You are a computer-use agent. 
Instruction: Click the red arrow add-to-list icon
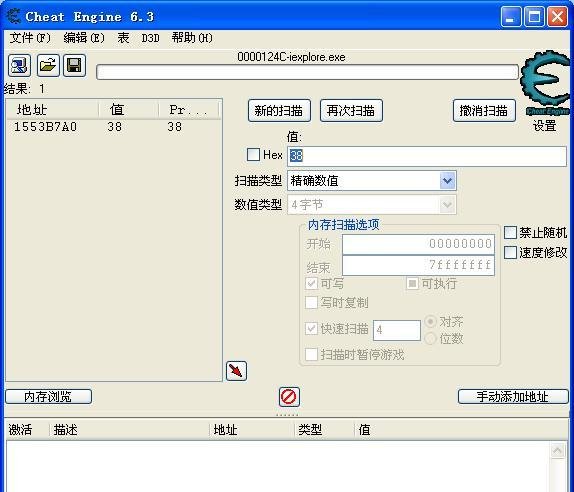pos(236,371)
